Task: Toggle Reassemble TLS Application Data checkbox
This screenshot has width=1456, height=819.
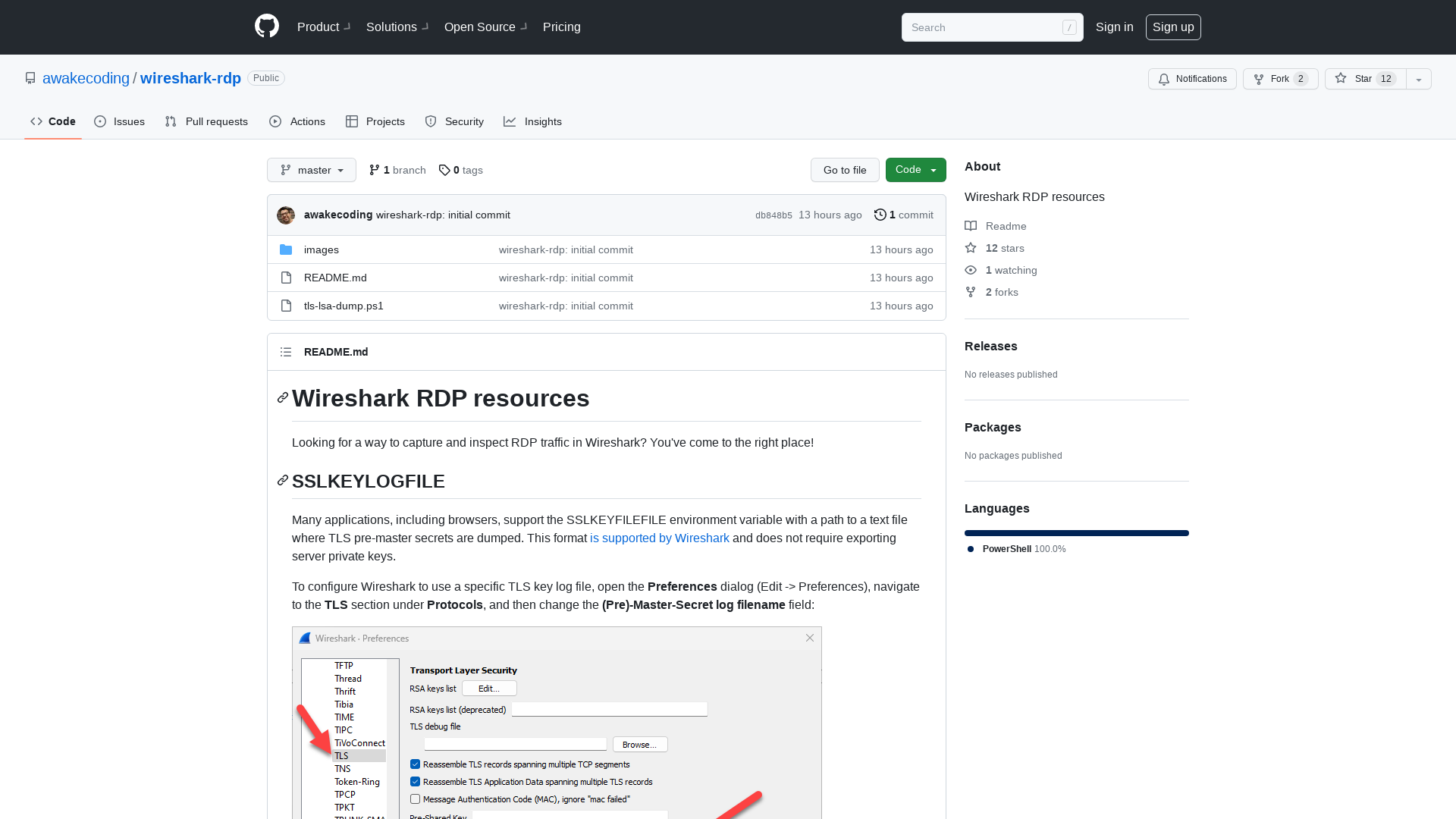Action: [x=415, y=782]
